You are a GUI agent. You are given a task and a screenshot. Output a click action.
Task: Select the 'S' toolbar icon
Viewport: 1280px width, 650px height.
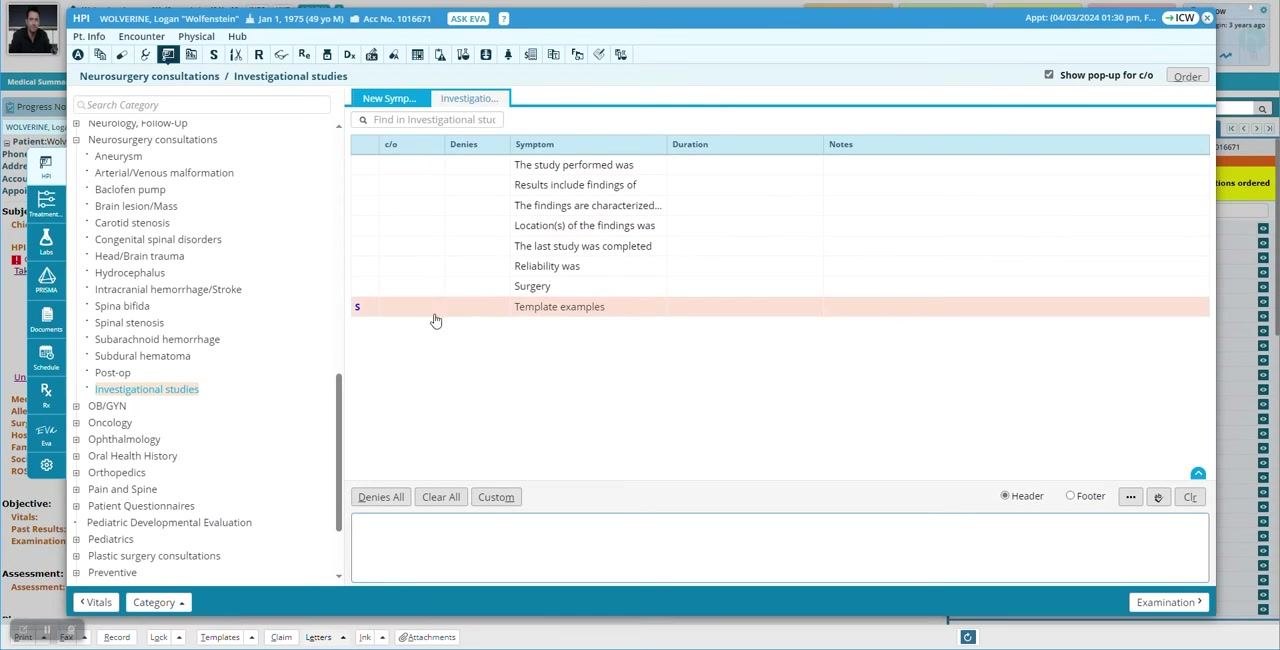213,54
